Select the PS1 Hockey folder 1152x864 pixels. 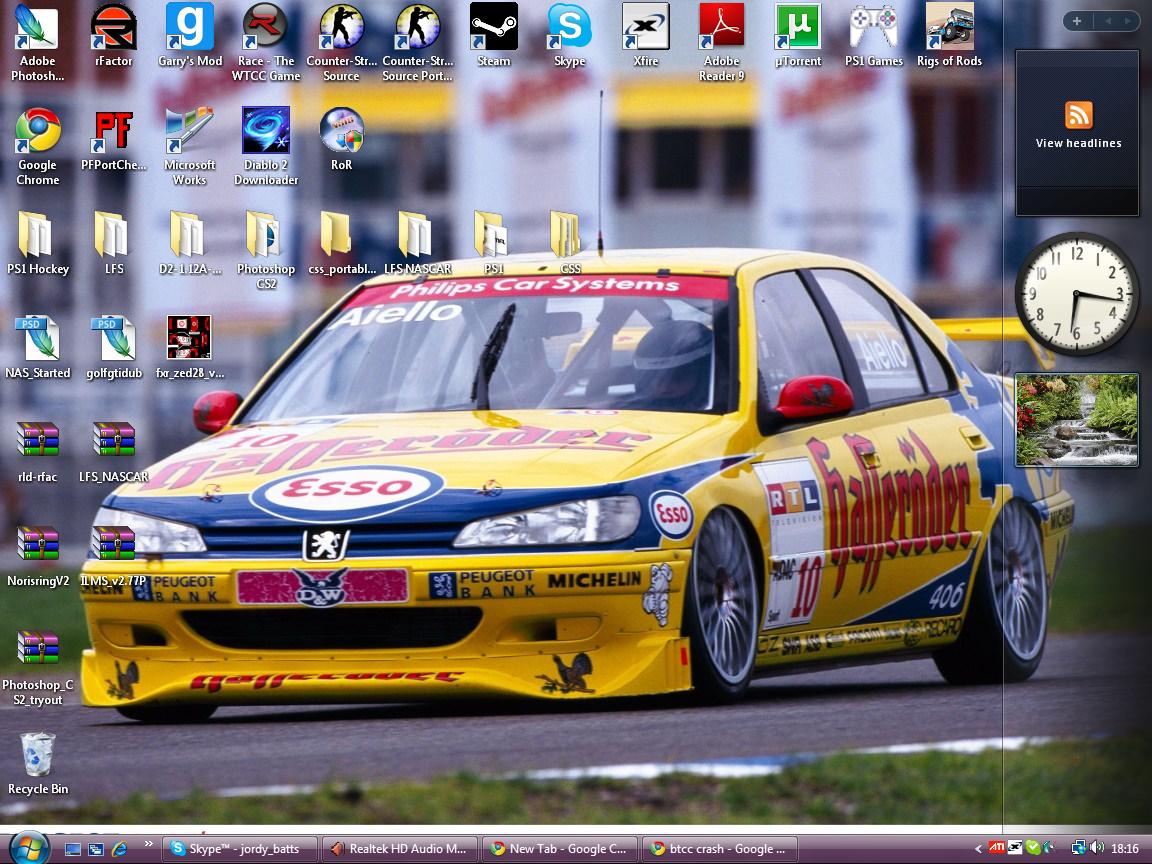tap(37, 243)
